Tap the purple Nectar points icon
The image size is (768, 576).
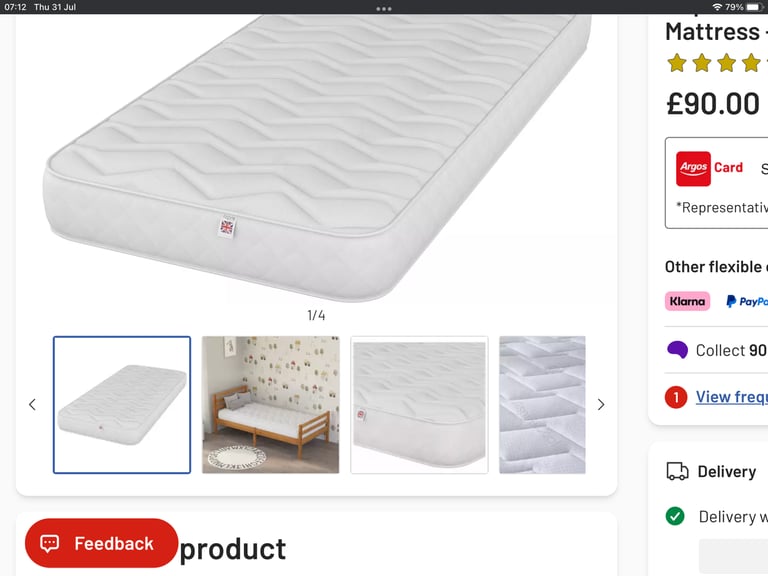[677, 350]
